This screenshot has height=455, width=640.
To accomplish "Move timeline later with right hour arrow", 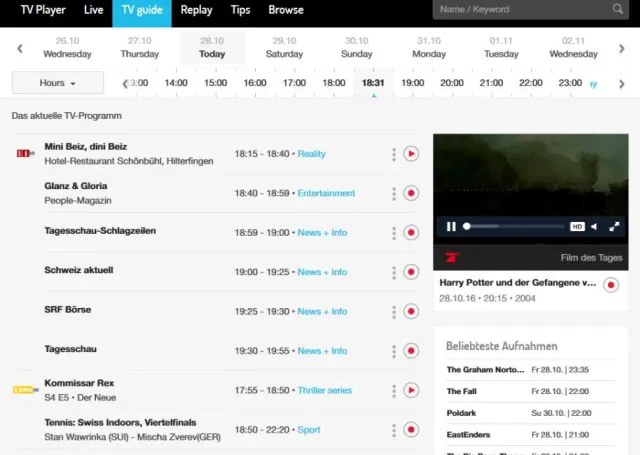I will [x=622, y=84].
